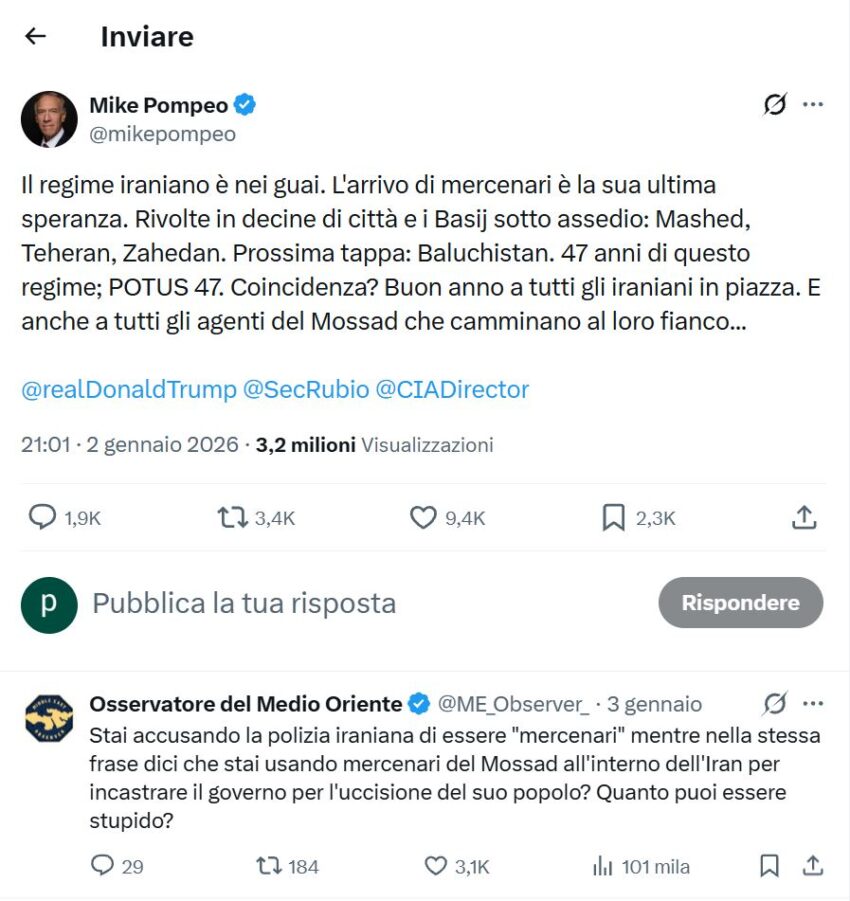This screenshot has height=901, width=850.
Task: Go back with the left arrow
Action: (x=36, y=37)
